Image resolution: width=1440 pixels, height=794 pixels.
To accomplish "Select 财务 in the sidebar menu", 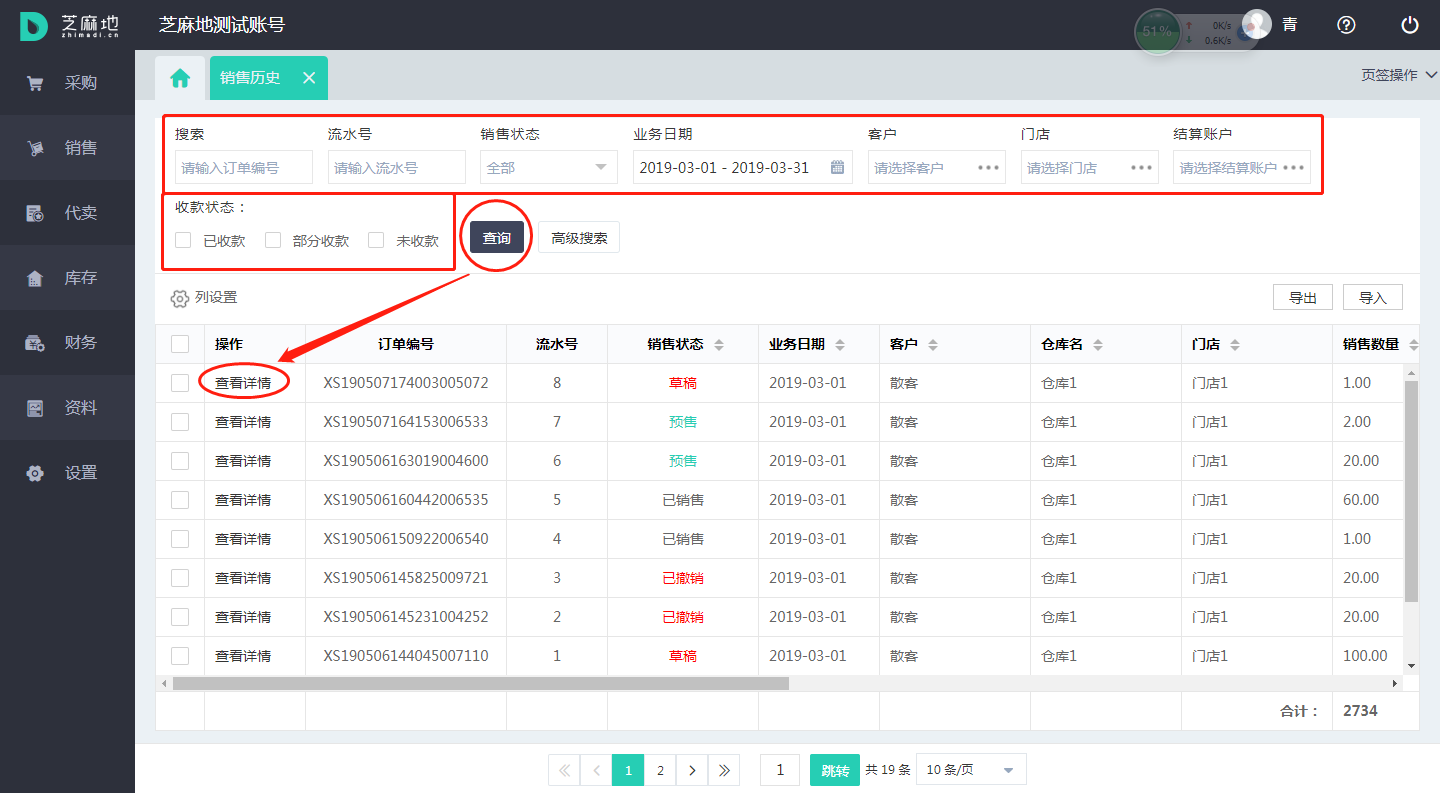I will 67,343.
